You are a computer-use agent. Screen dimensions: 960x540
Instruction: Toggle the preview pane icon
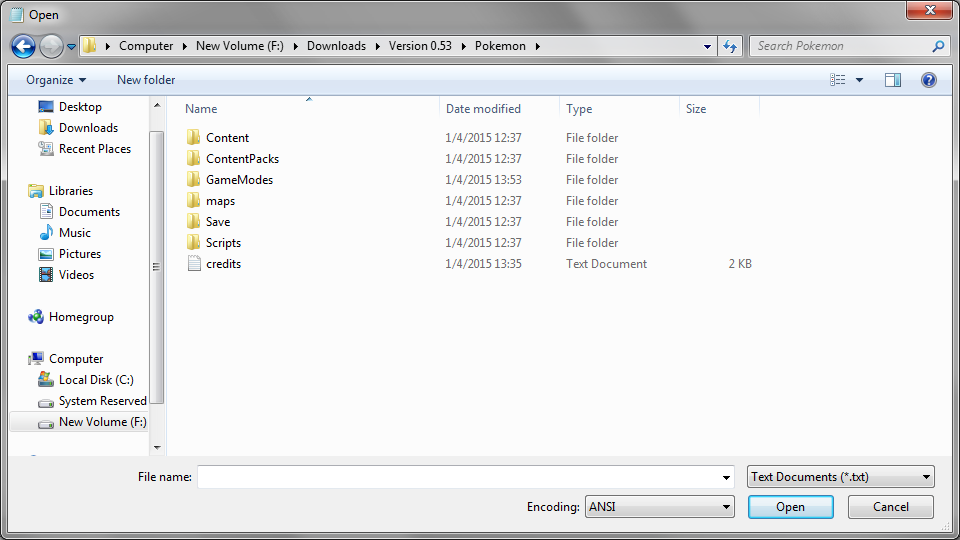(893, 80)
